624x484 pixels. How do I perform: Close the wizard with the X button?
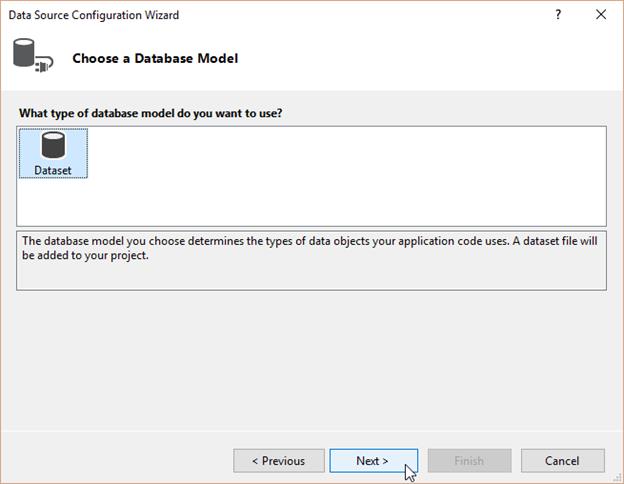click(601, 15)
